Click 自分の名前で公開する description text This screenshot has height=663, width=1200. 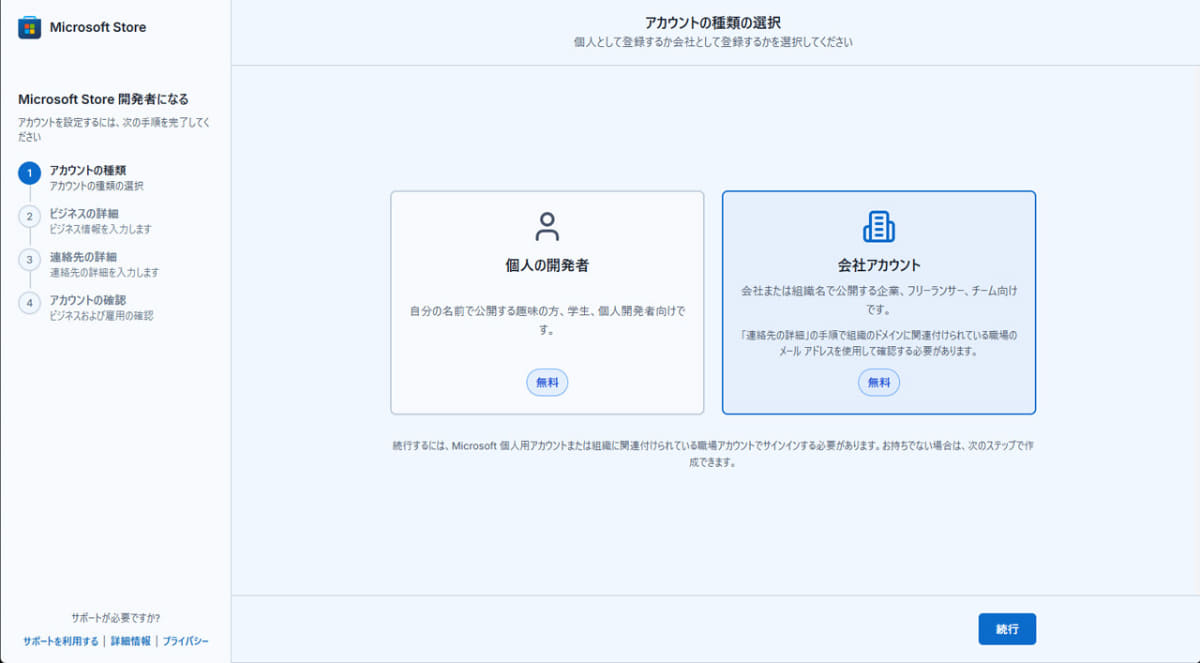click(x=547, y=319)
